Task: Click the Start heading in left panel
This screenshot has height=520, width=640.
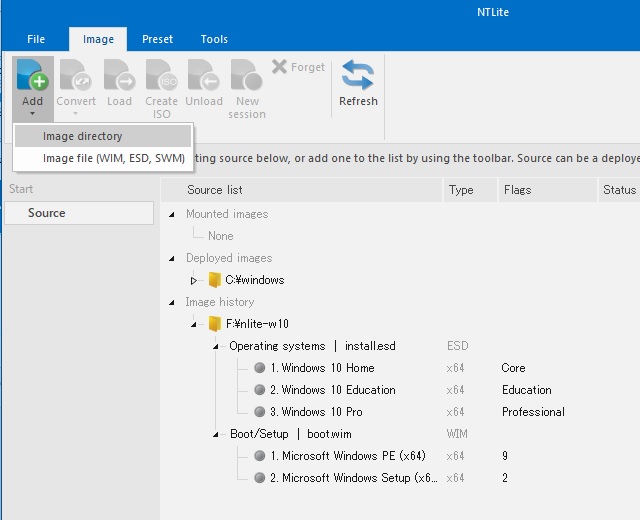Action: [21, 189]
